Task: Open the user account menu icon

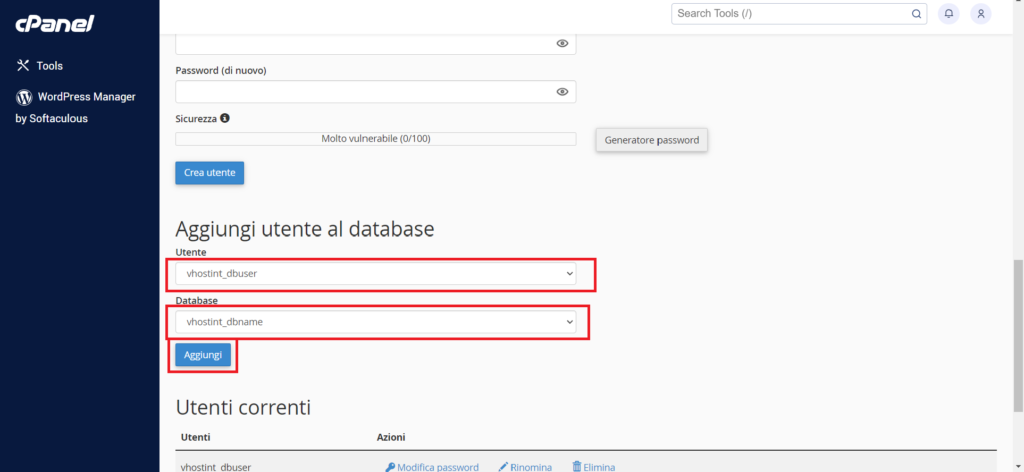Action: click(x=981, y=14)
